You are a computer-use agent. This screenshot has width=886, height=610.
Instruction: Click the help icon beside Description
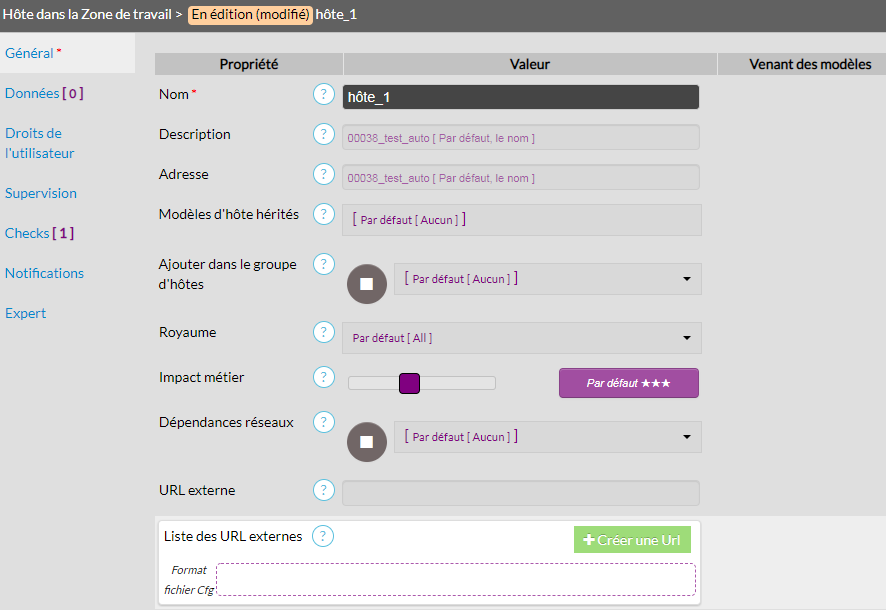click(x=323, y=135)
